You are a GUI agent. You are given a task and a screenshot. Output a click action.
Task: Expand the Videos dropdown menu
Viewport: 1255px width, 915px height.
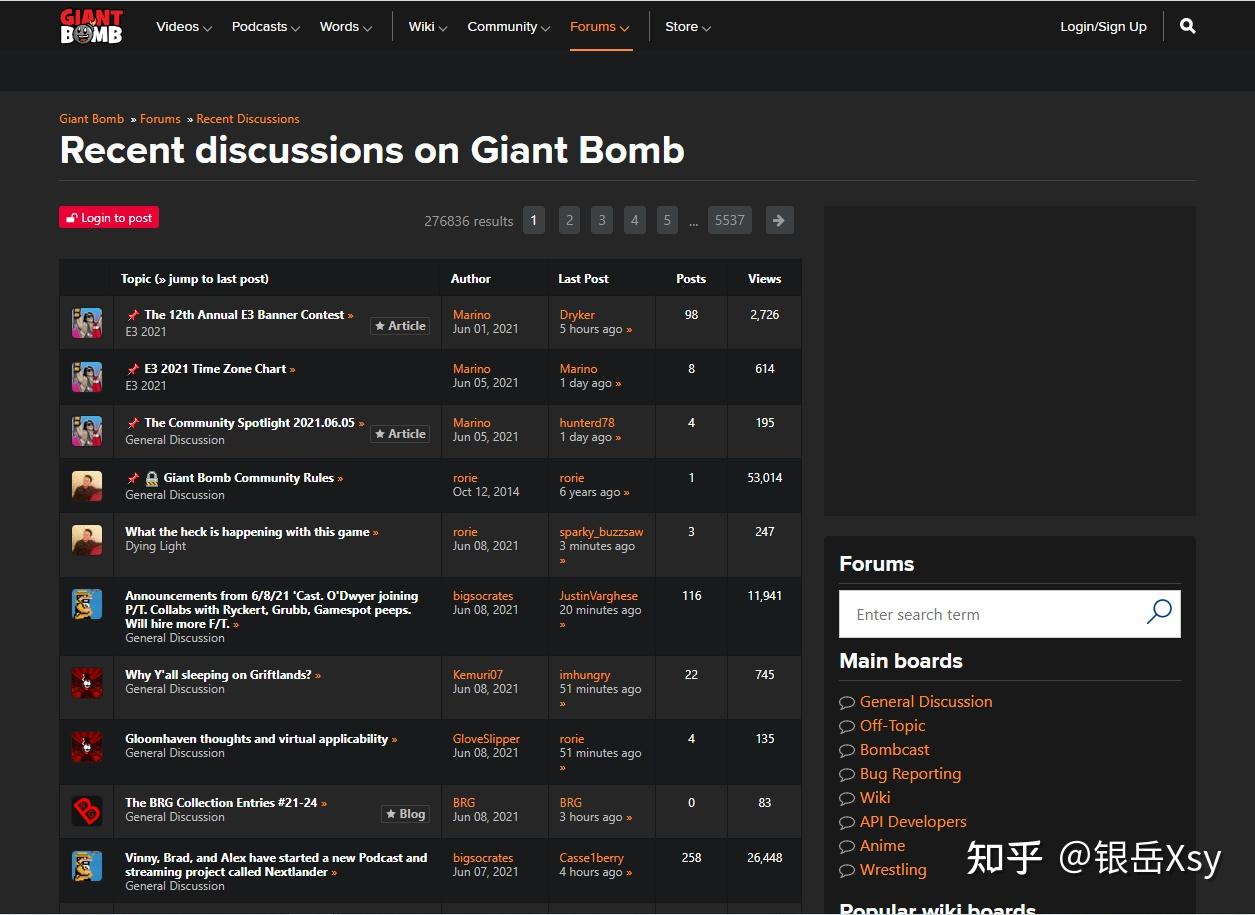pyautogui.click(x=183, y=27)
